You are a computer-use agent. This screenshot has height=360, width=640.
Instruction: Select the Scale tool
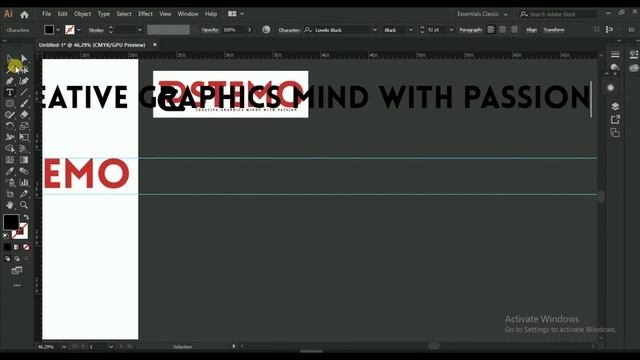click(x=24, y=126)
